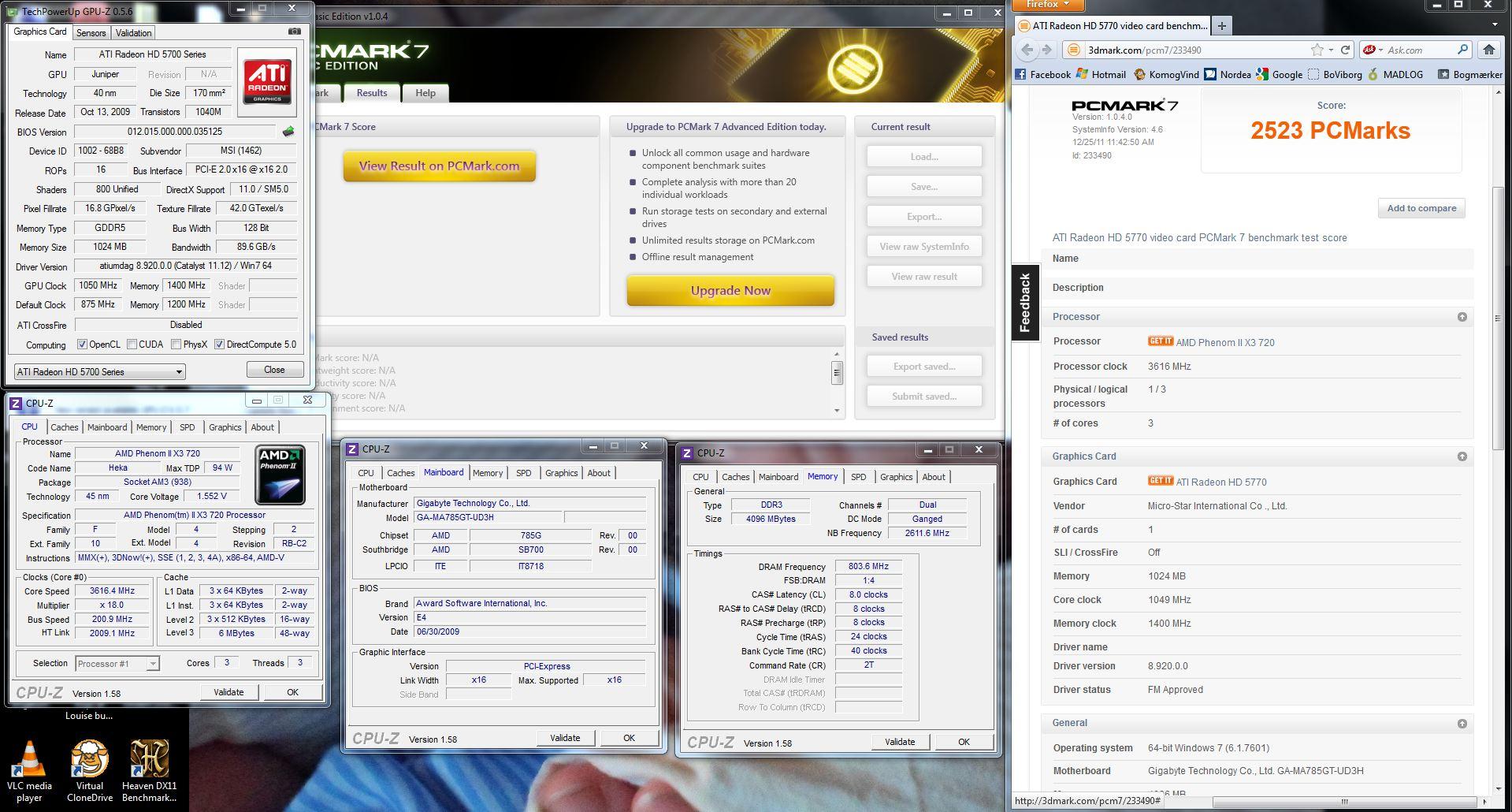The image size is (1512, 812).
Task: Click the Firefox home icon
Action: click(x=1488, y=50)
